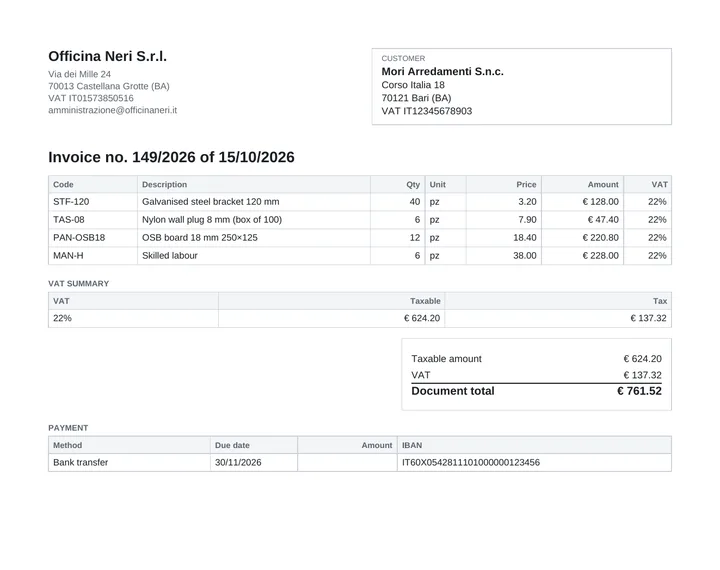Screen dimensions: 720x570
Task: Click the Skilled labour description
Action: (169, 255)
